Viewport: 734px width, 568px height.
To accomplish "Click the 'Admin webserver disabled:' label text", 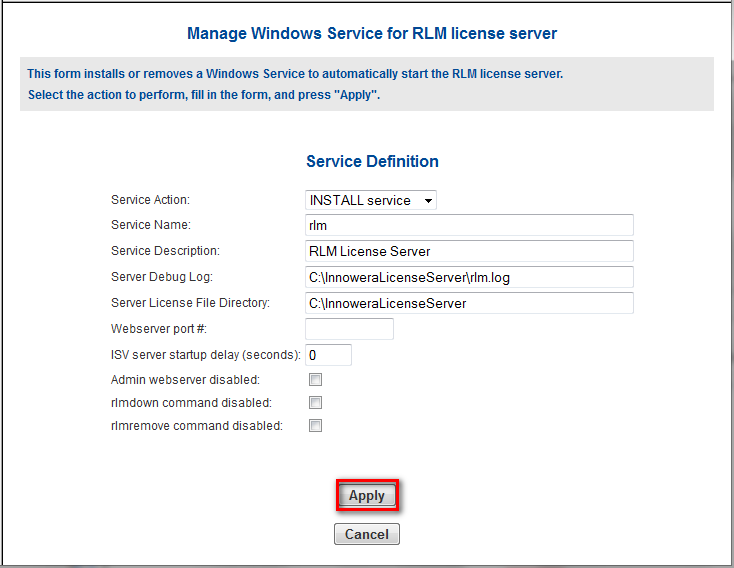I will pyautogui.click(x=185, y=380).
